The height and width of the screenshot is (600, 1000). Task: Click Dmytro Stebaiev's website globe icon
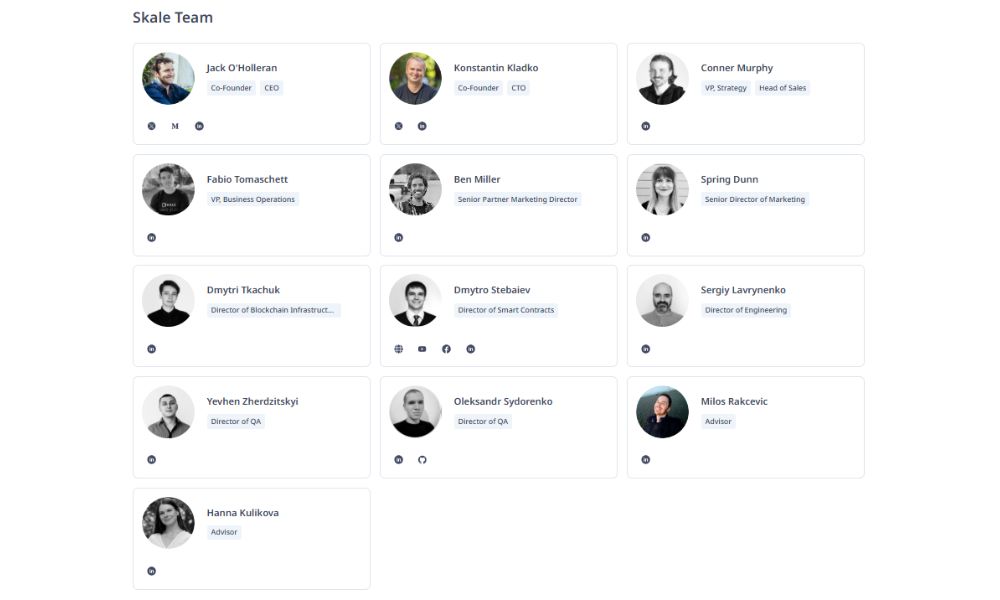[399, 349]
